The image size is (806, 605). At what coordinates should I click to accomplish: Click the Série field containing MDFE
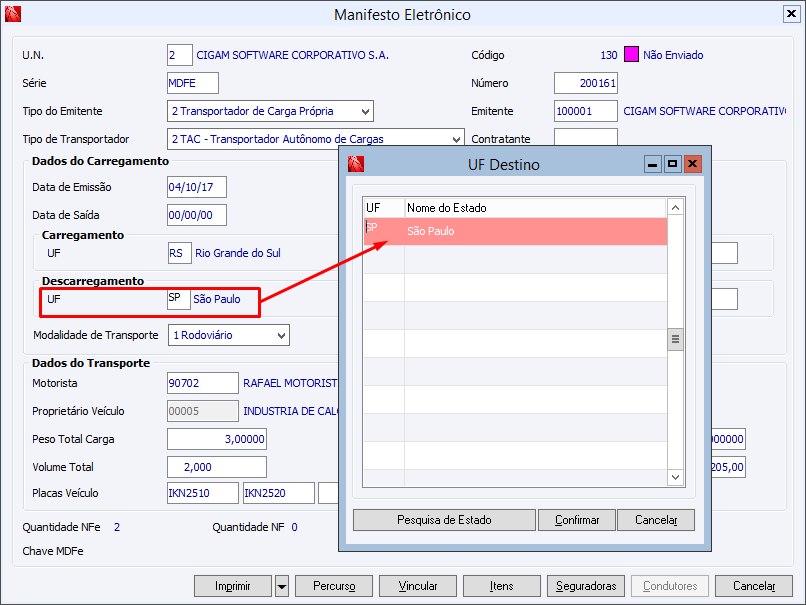(x=193, y=83)
